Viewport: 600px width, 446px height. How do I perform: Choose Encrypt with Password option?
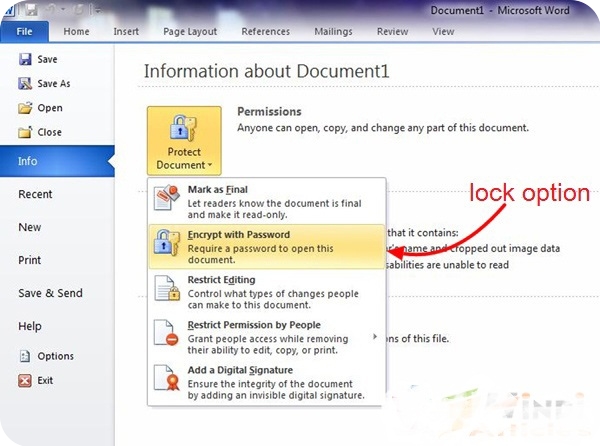coord(266,247)
